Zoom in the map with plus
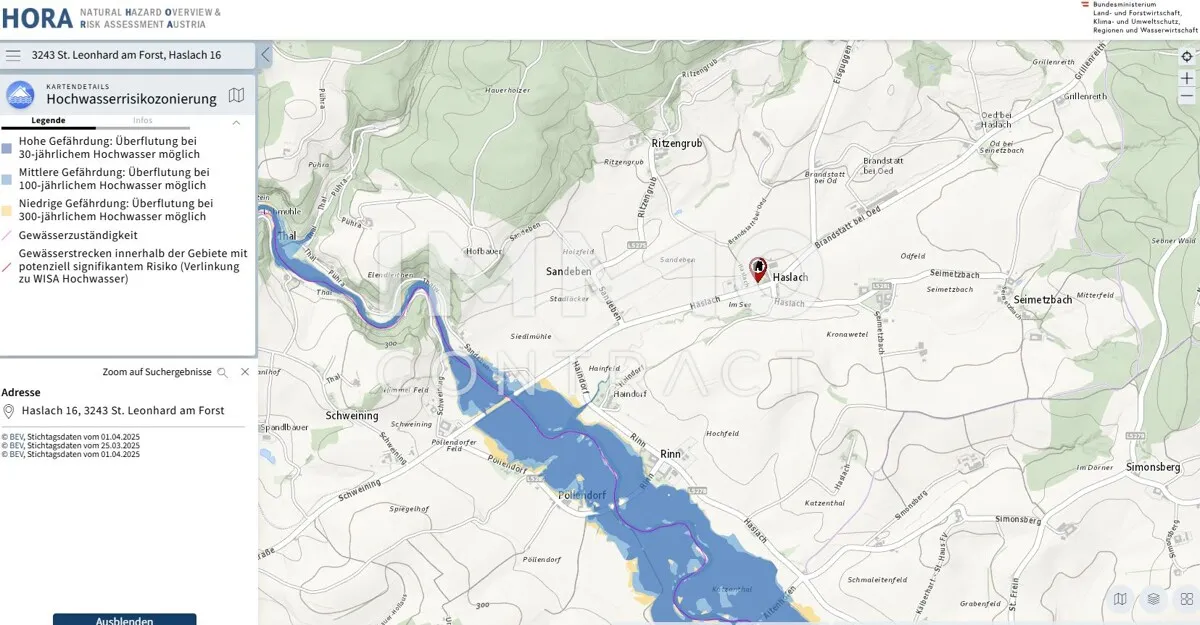Image resolution: width=1200 pixels, height=625 pixels. coord(1187,77)
